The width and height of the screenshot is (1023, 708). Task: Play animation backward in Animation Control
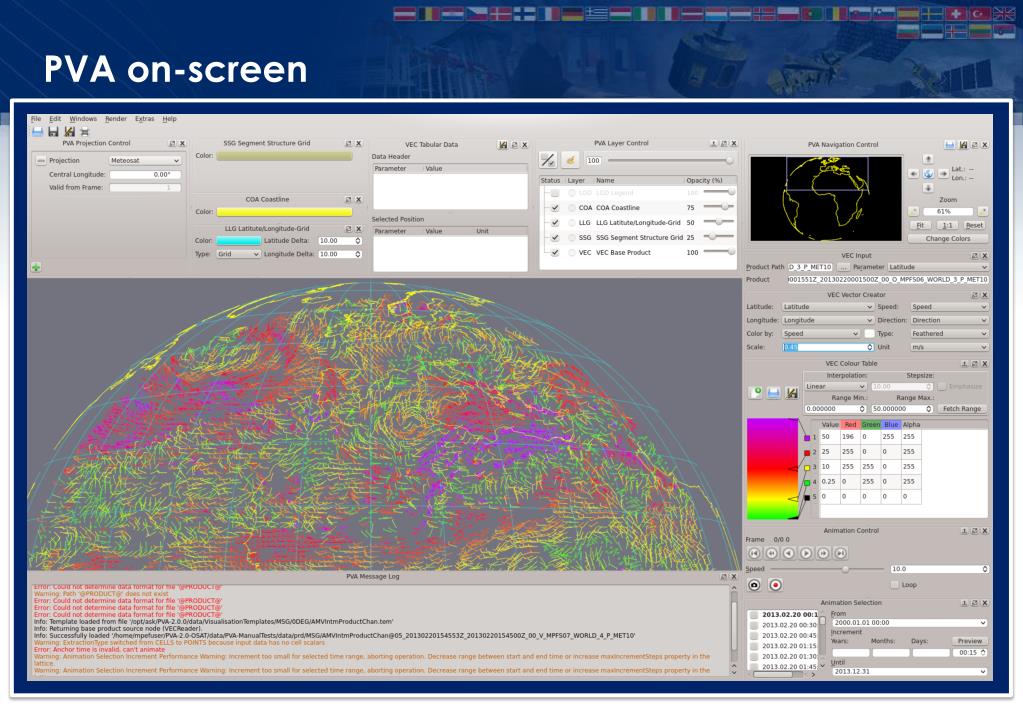click(x=789, y=553)
